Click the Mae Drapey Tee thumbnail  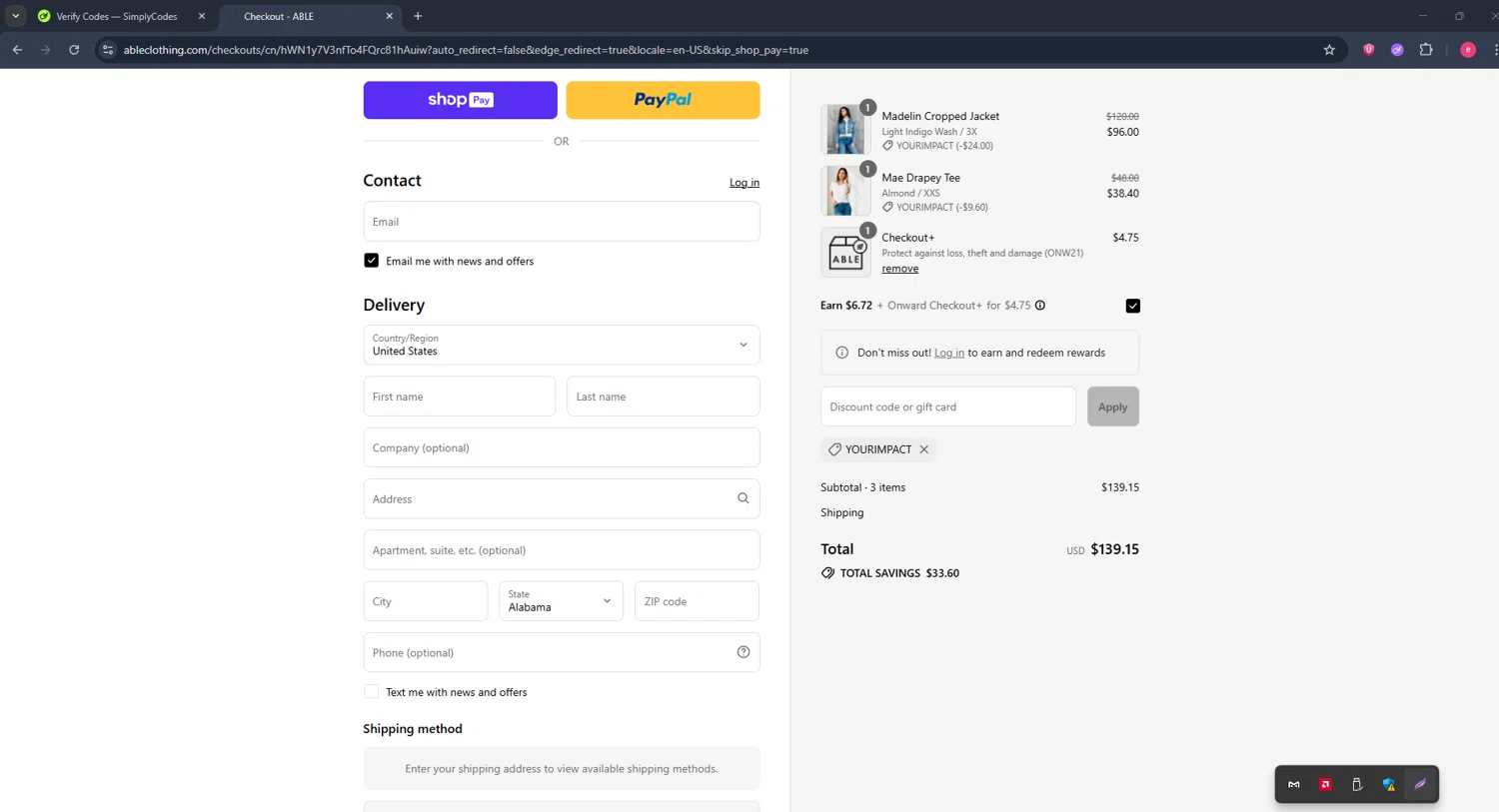point(845,191)
